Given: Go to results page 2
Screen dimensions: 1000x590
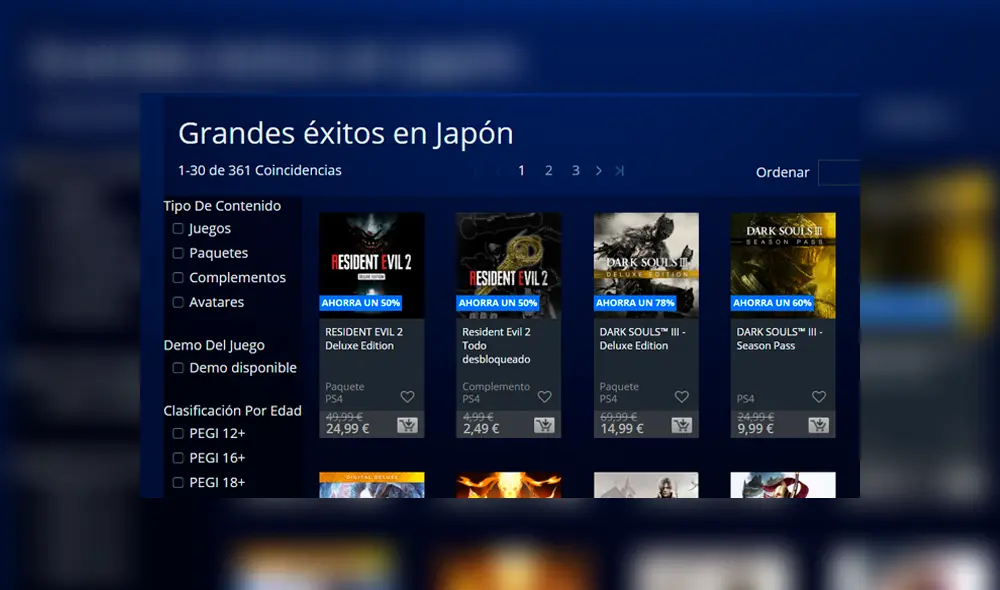Looking at the screenshot, I should [x=548, y=170].
